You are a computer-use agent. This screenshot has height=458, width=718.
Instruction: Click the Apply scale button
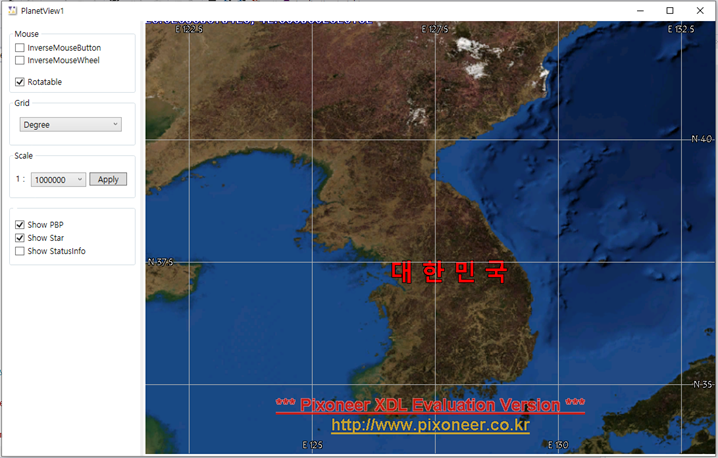[108, 180]
